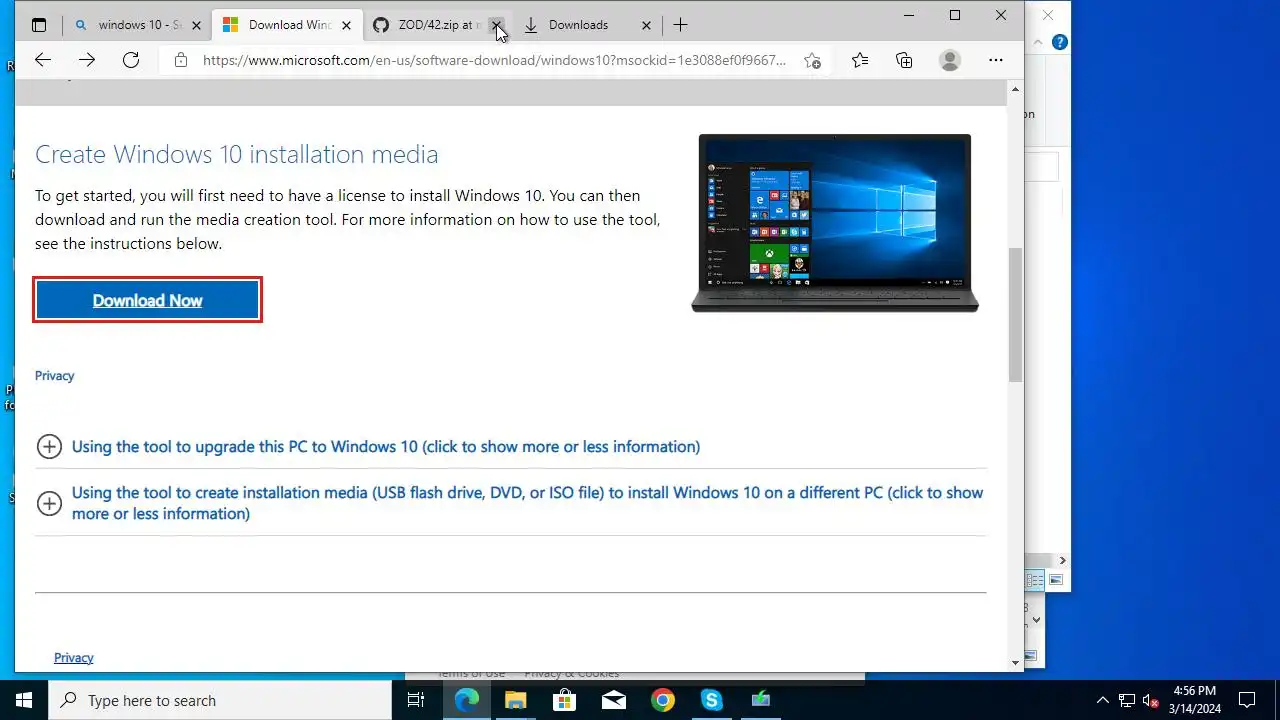Click the Download Now button
This screenshot has height=720, width=1280.
[x=148, y=300]
